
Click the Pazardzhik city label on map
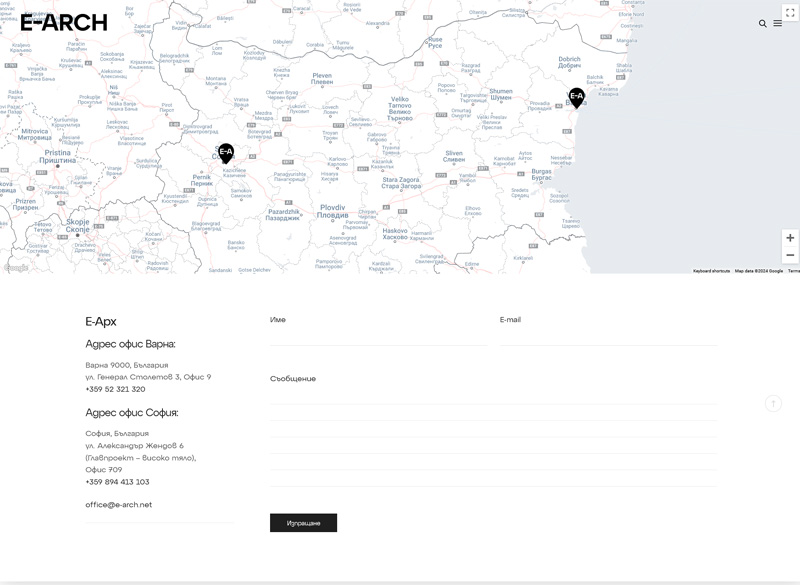click(x=284, y=215)
